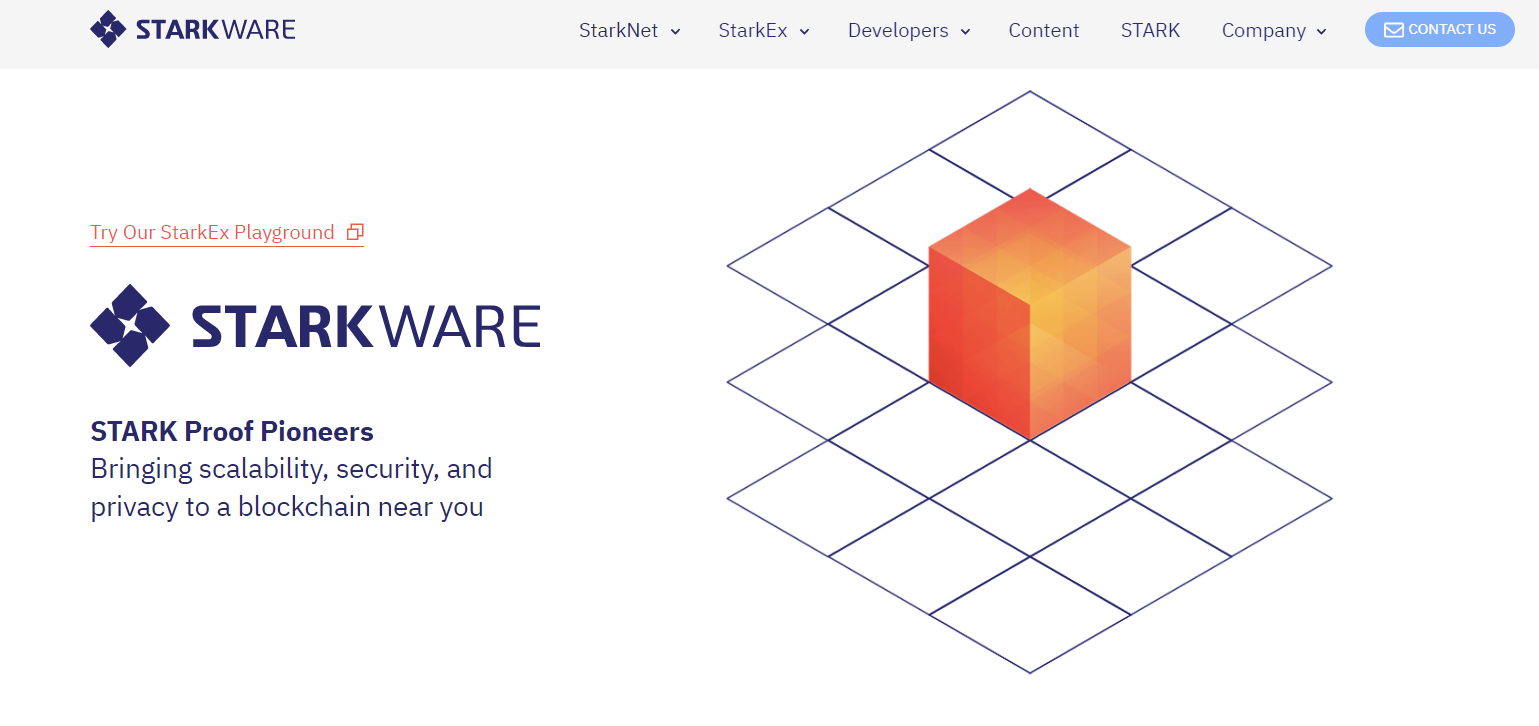Open the Developers menu item

tap(897, 31)
